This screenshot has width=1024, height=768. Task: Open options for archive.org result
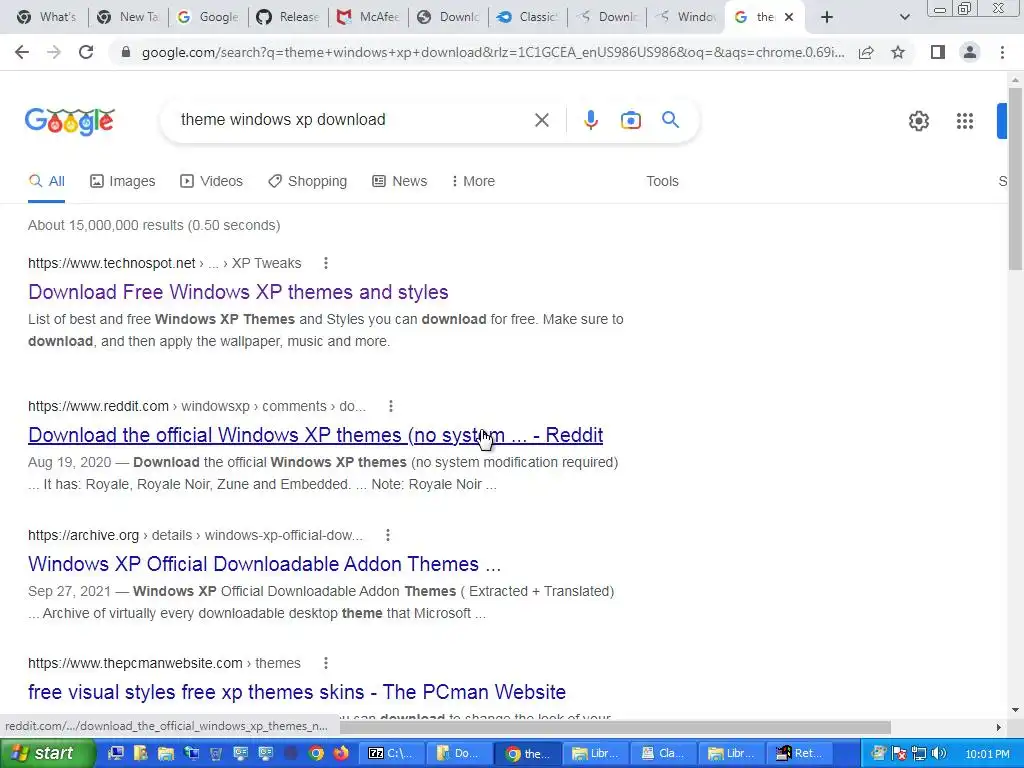[387, 536]
